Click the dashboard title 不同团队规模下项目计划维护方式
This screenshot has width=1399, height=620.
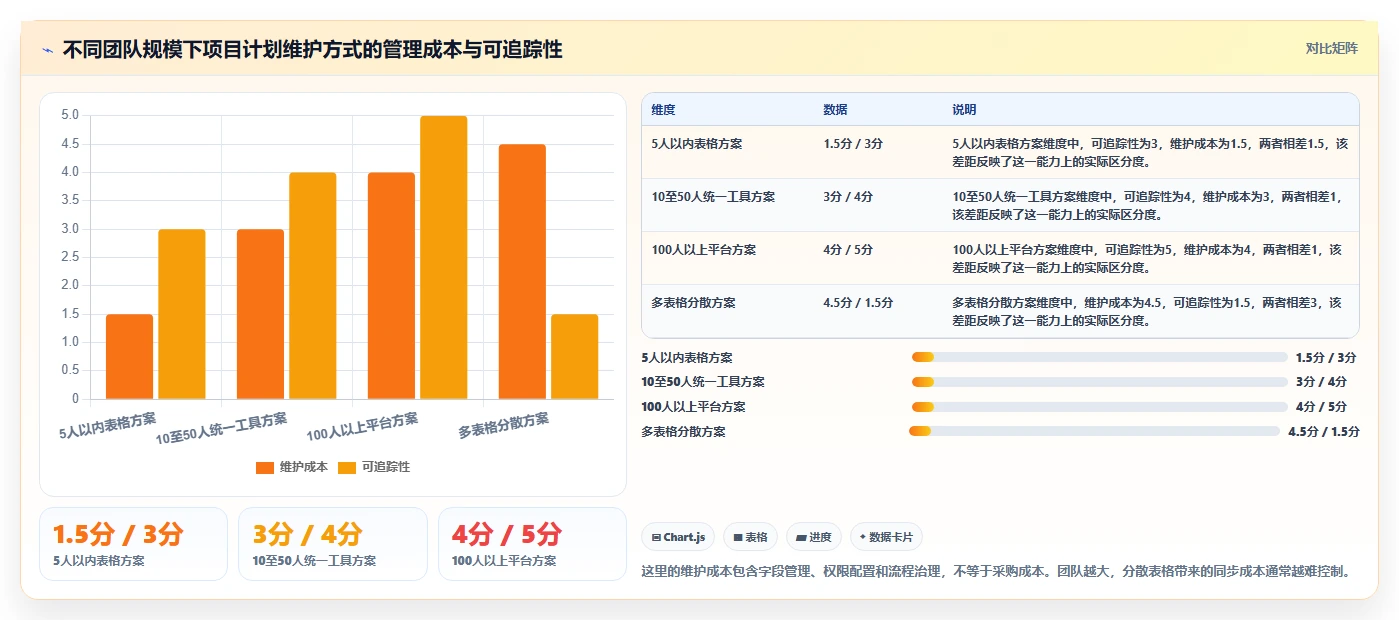(312, 50)
